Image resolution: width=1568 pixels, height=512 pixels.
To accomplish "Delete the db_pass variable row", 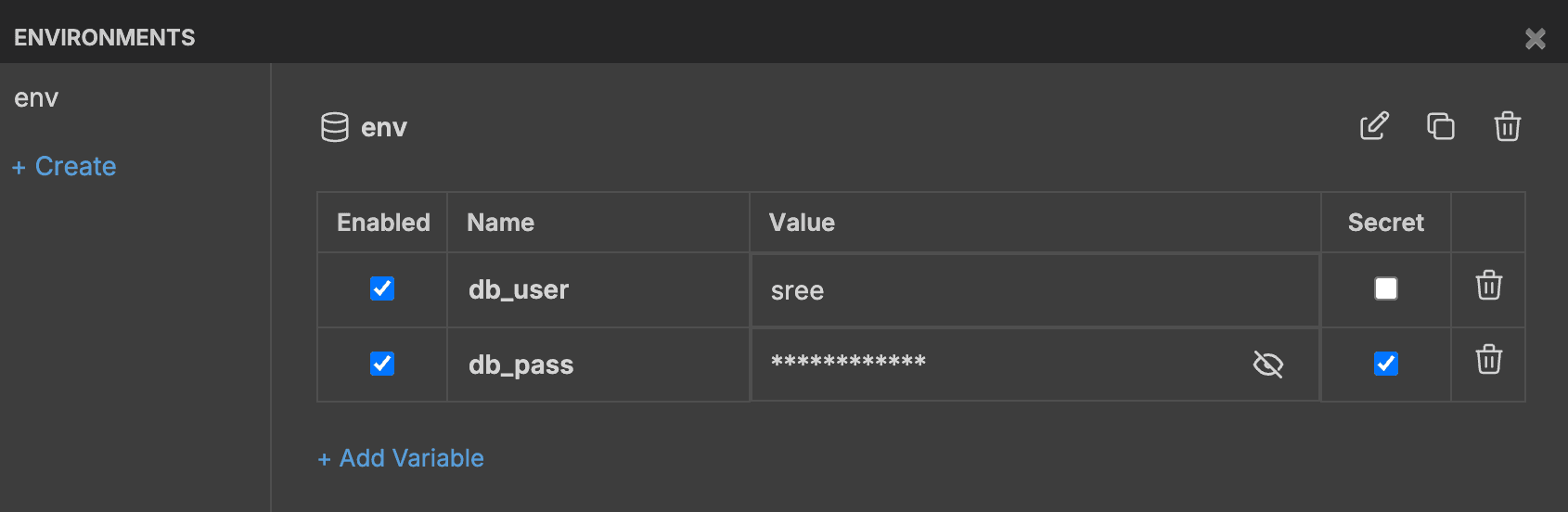I will 1489,360.
